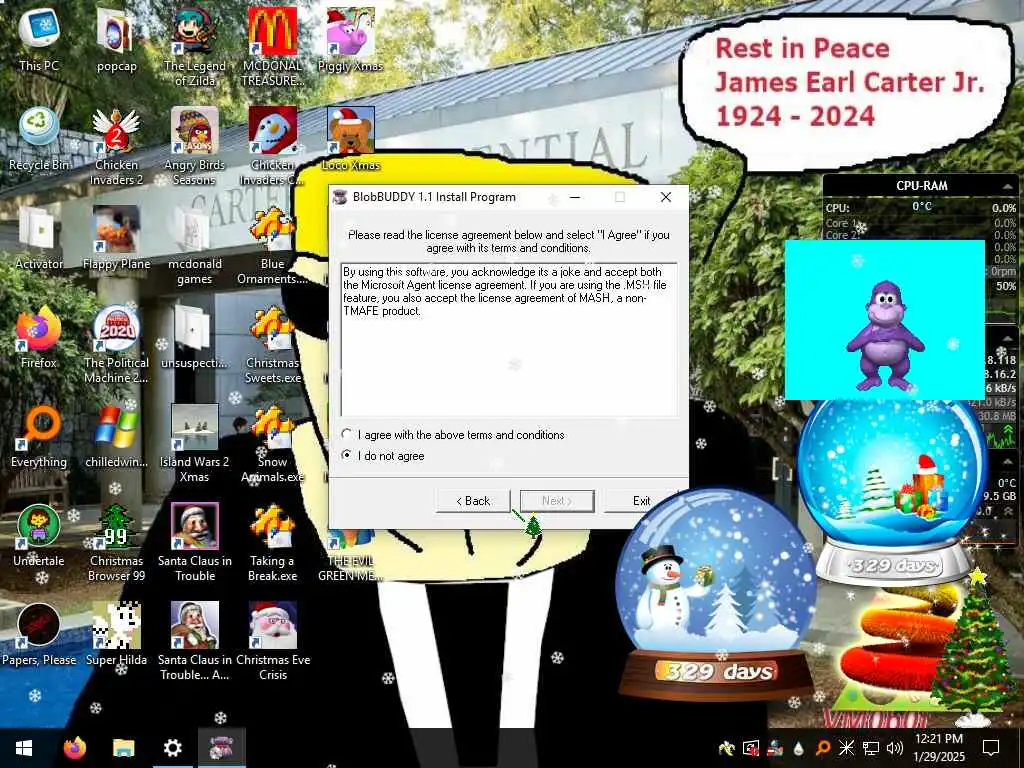
Task: Click the disabled Next button
Action: [557, 501]
